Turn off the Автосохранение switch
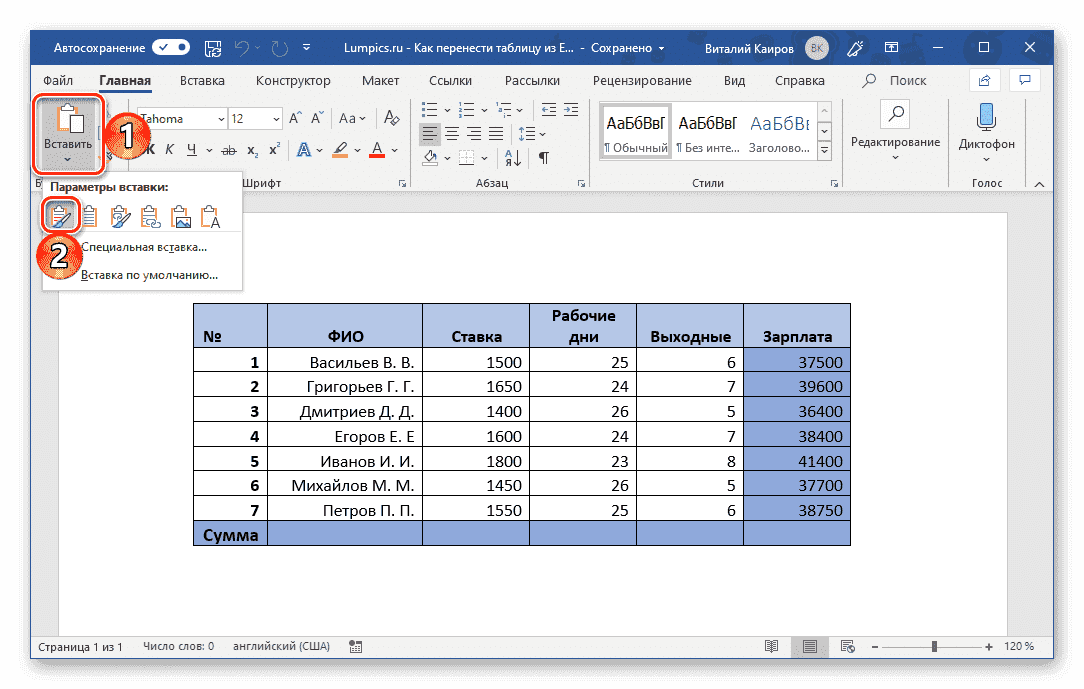The width and height of the screenshot is (1084, 689). [x=170, y=46]
